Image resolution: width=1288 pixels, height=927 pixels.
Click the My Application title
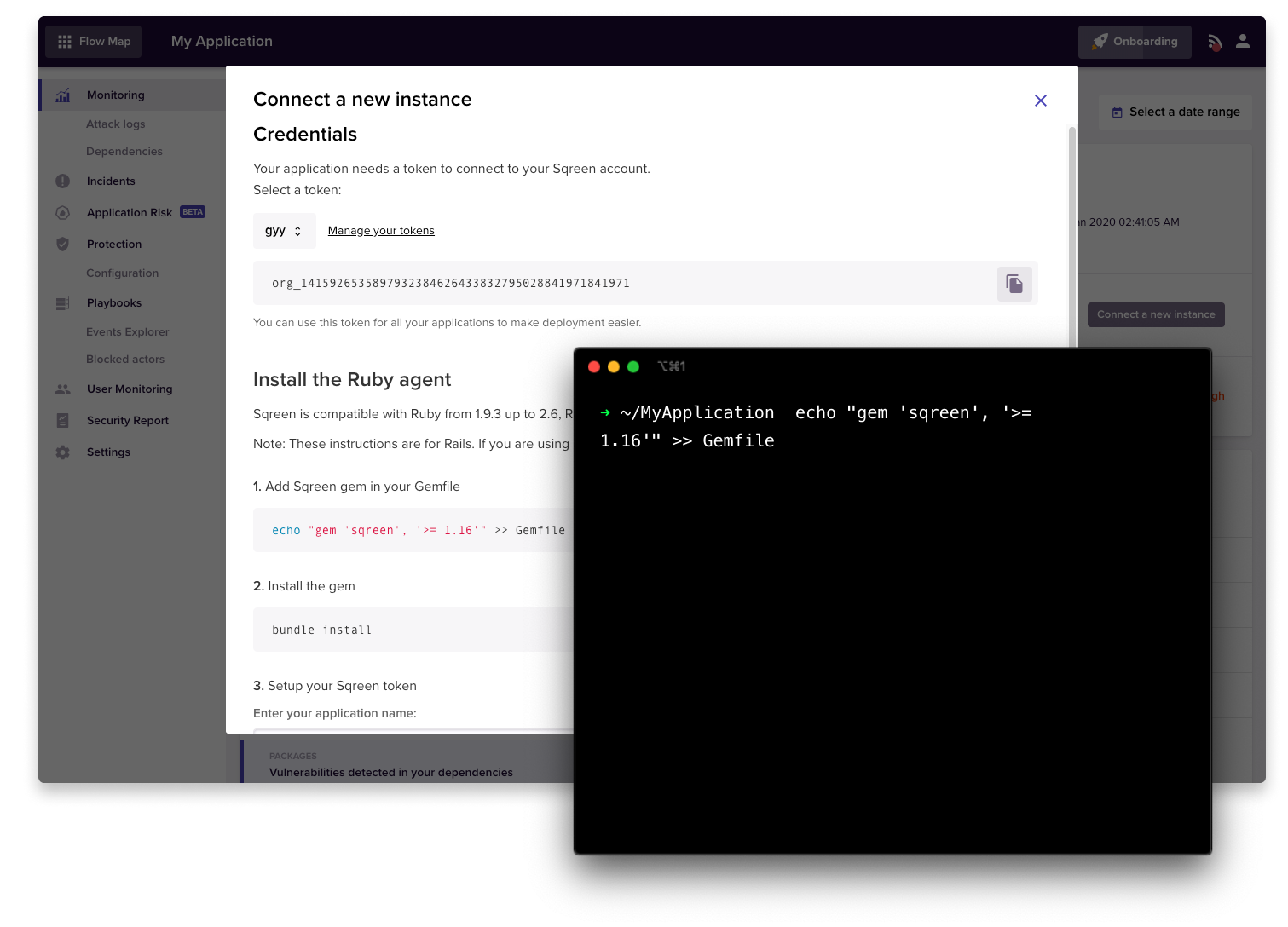pos(222,42)
